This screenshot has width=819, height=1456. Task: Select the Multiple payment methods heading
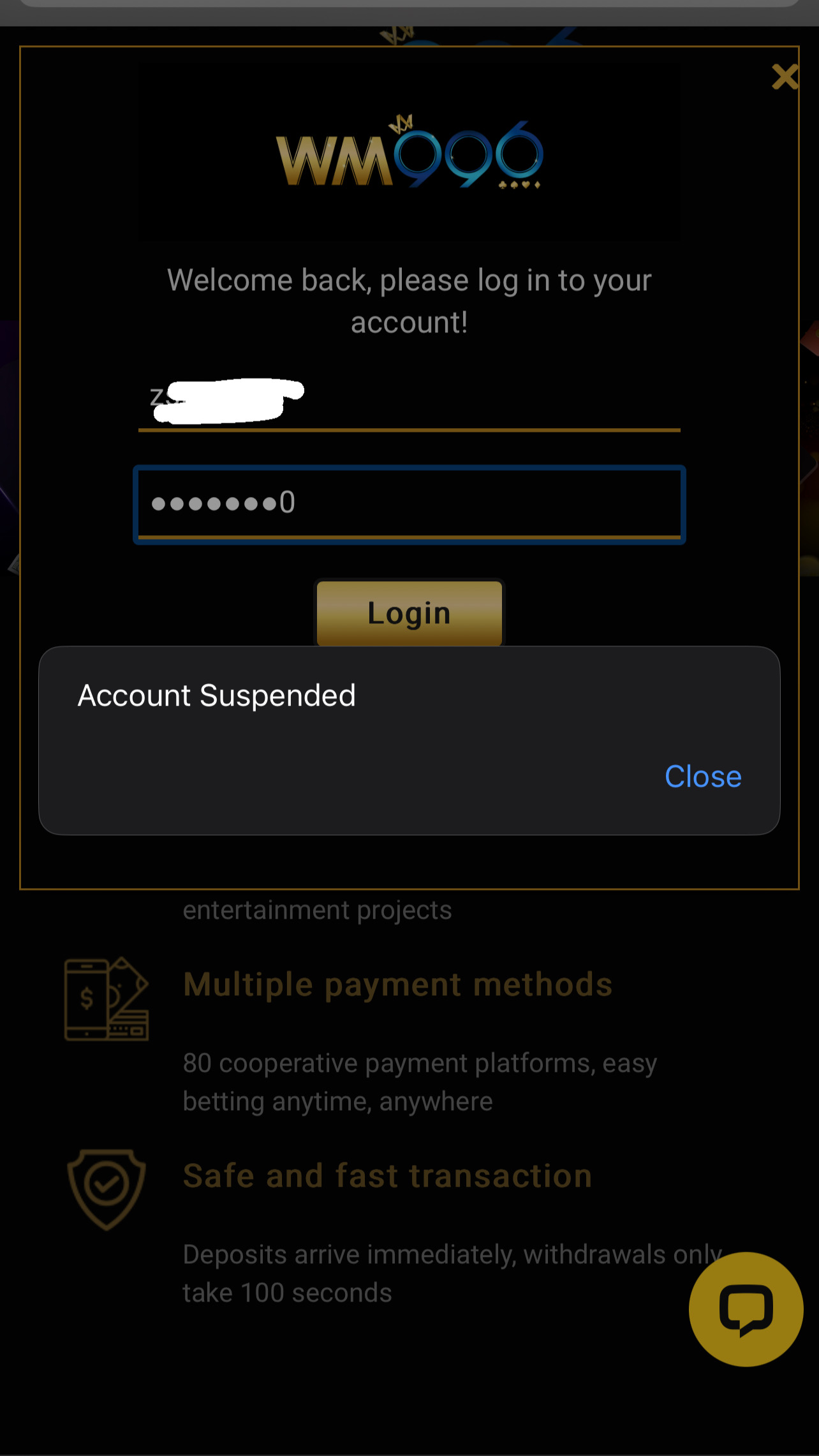[x=398, y=984]
